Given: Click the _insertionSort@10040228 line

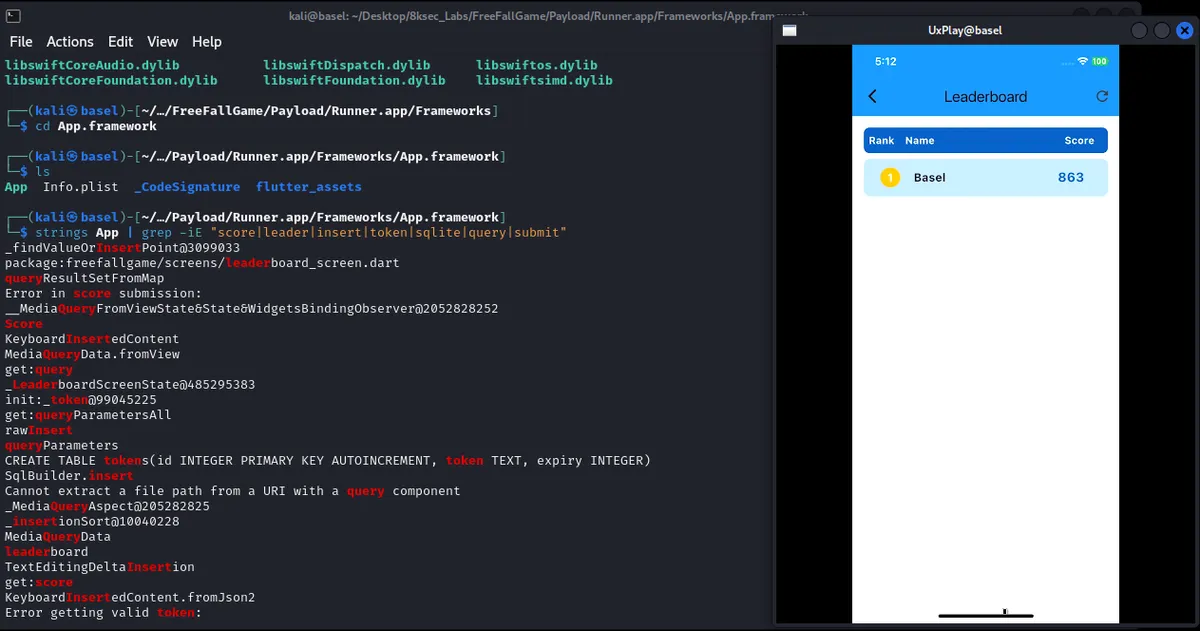Looking at the screenshot, I should click(92, 522).
